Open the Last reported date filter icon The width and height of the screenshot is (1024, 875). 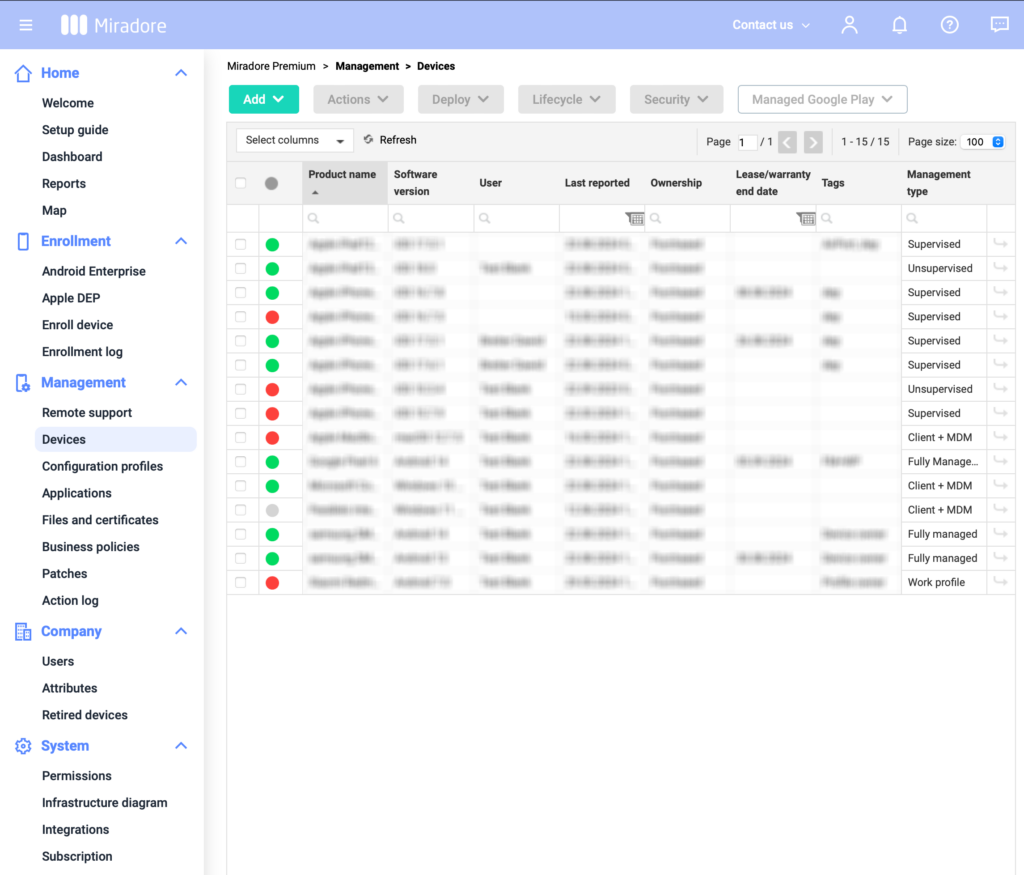point(634,218)
